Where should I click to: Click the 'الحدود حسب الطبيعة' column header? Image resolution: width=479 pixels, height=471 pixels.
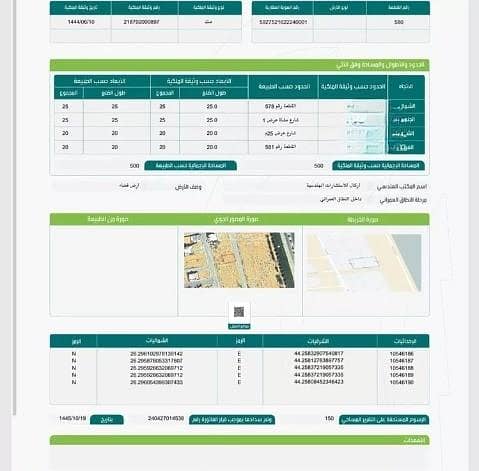(x=284, y=87)
